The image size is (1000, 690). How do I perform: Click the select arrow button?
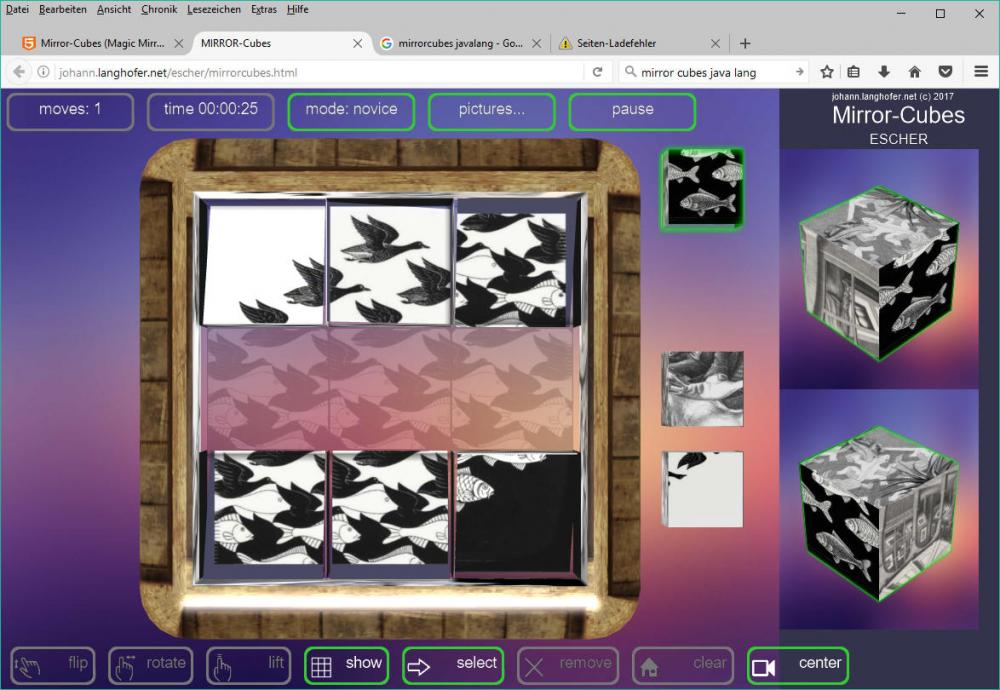tap(453, 666)
